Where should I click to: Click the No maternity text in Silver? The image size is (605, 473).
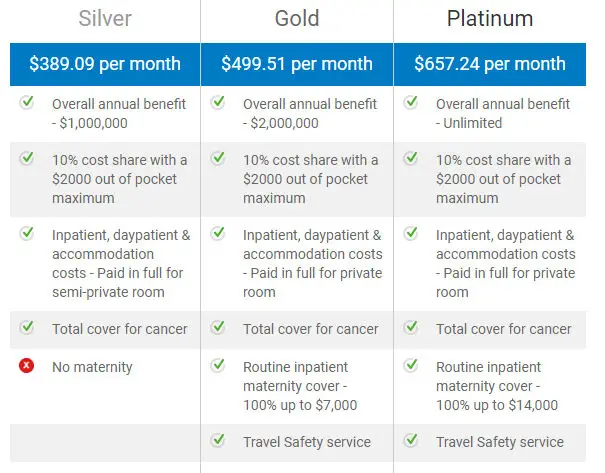92,367
